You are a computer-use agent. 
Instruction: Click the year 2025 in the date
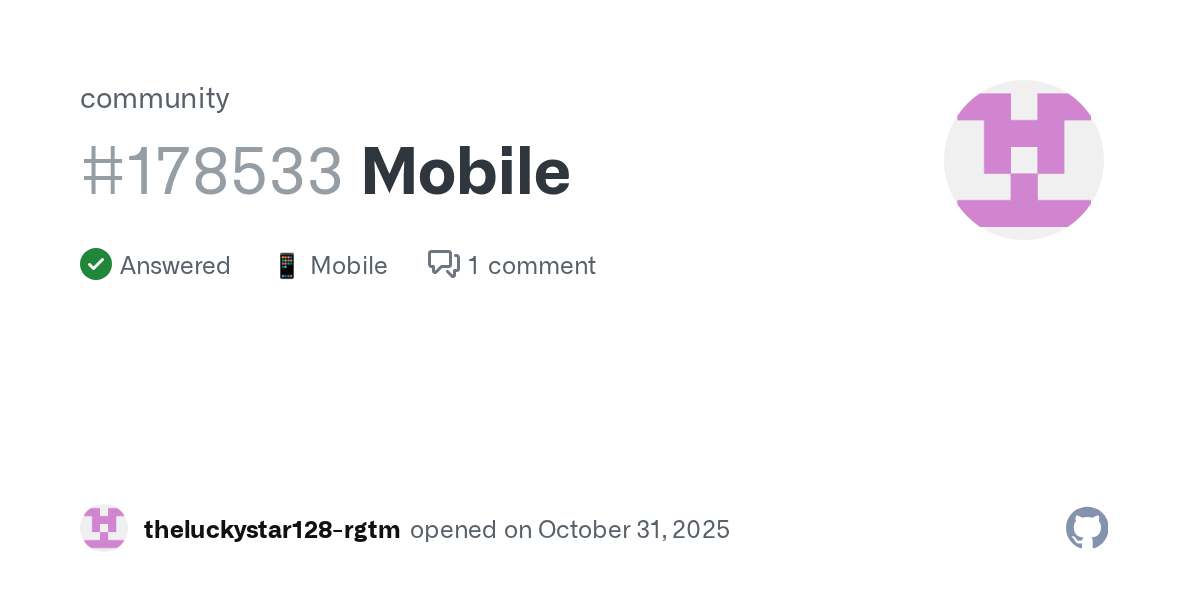pyautogui.click(x=703, y=530)
